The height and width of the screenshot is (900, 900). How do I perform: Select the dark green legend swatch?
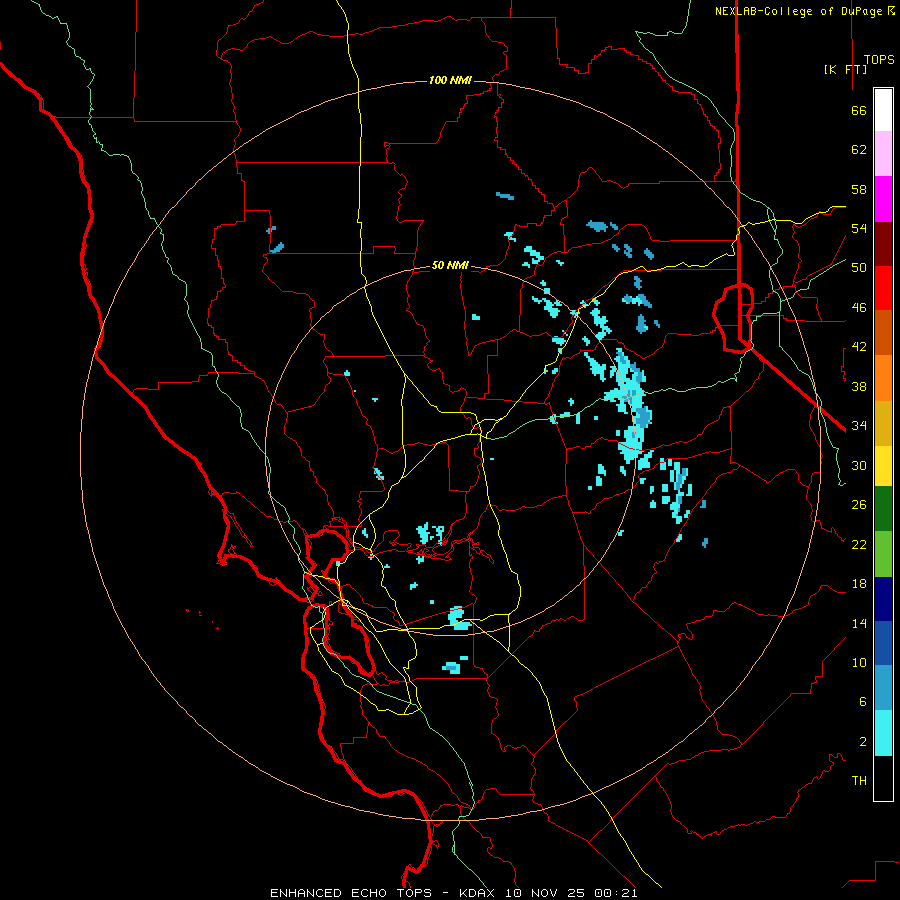(x=883, y=509)
